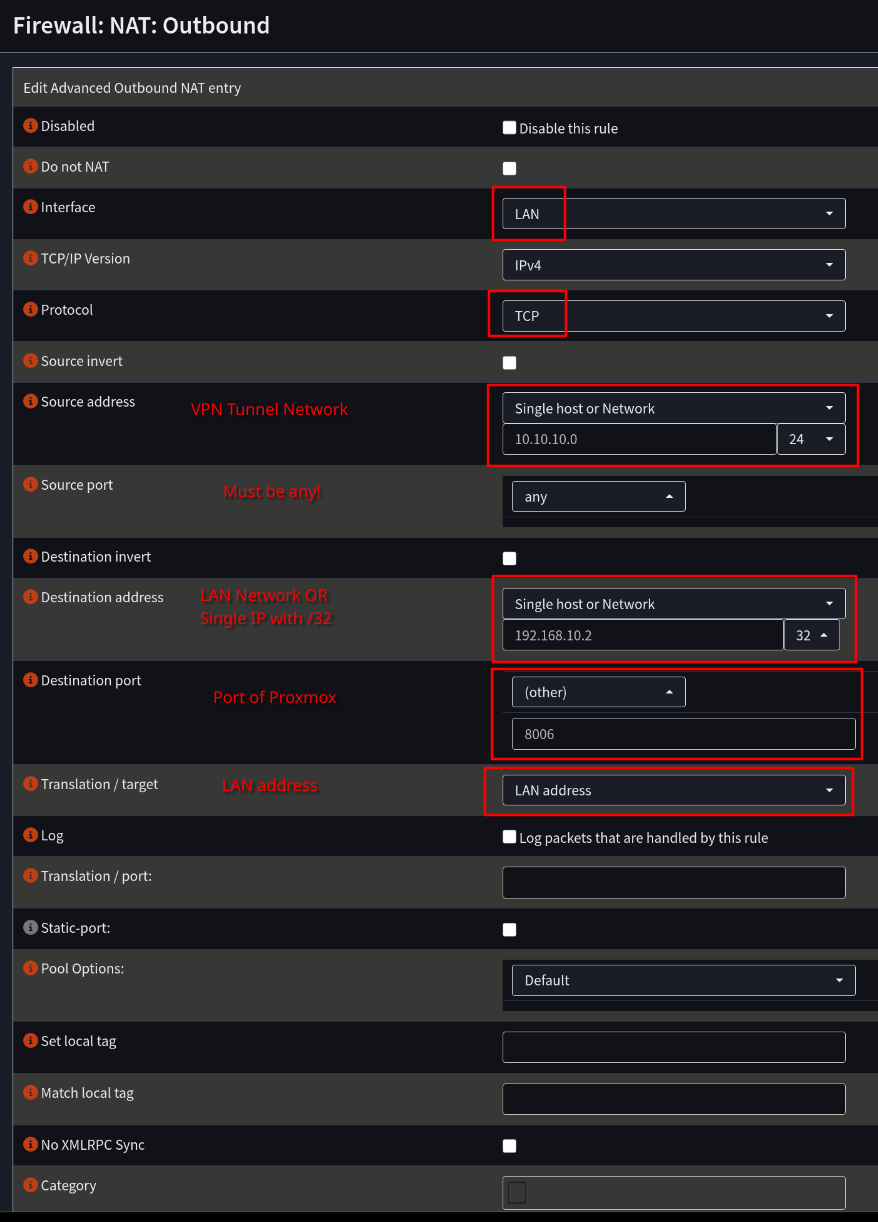This screenshot has height=1222, width=878.
Task: Click the grey Static-port info icon
Action: pos(30,928)
